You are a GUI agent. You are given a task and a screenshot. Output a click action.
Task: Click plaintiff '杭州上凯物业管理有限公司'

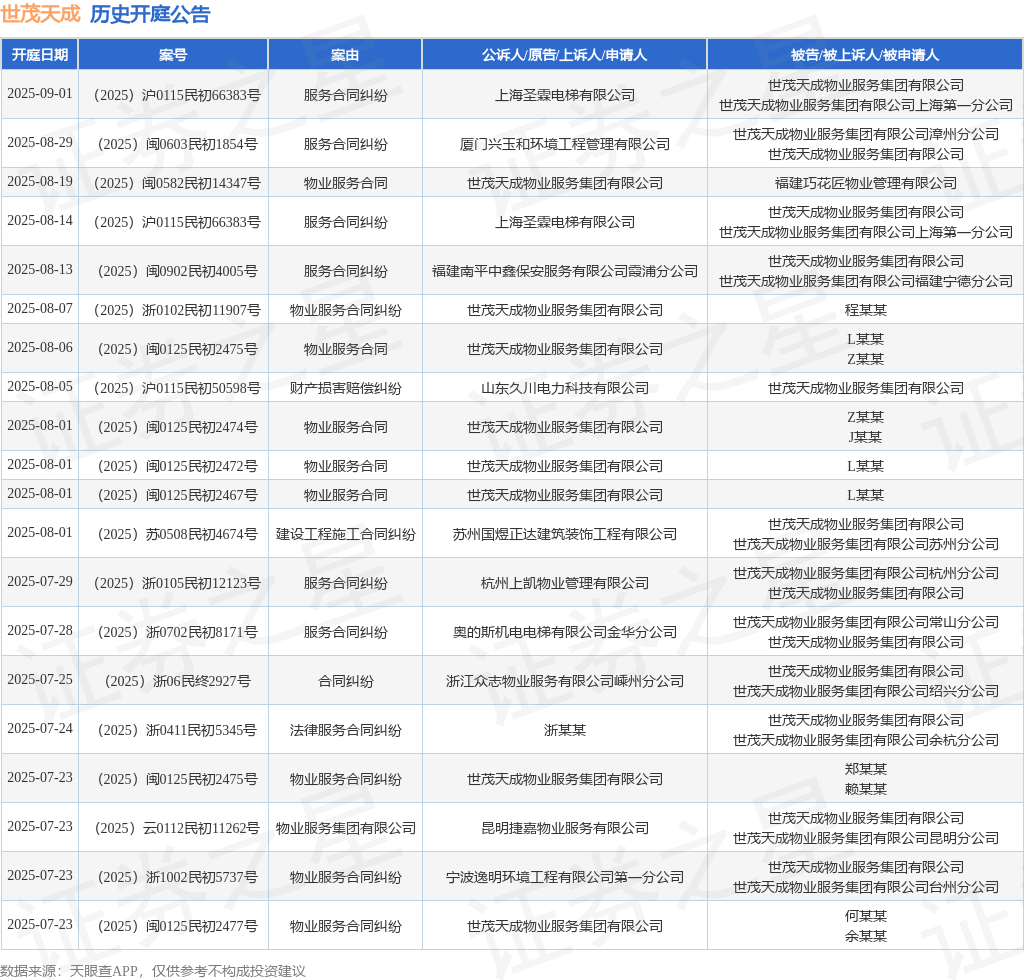pos(565,583)
